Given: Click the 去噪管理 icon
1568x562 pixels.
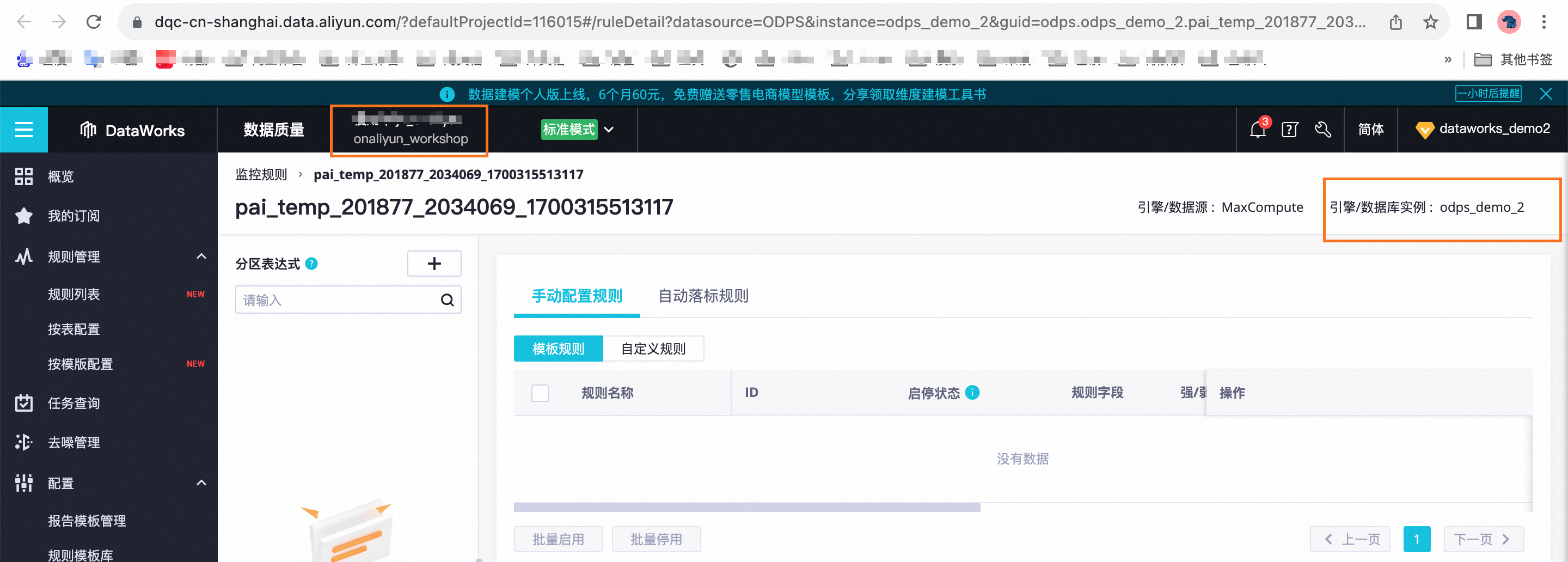Looking at the screenshot, I should pos(24,442).
